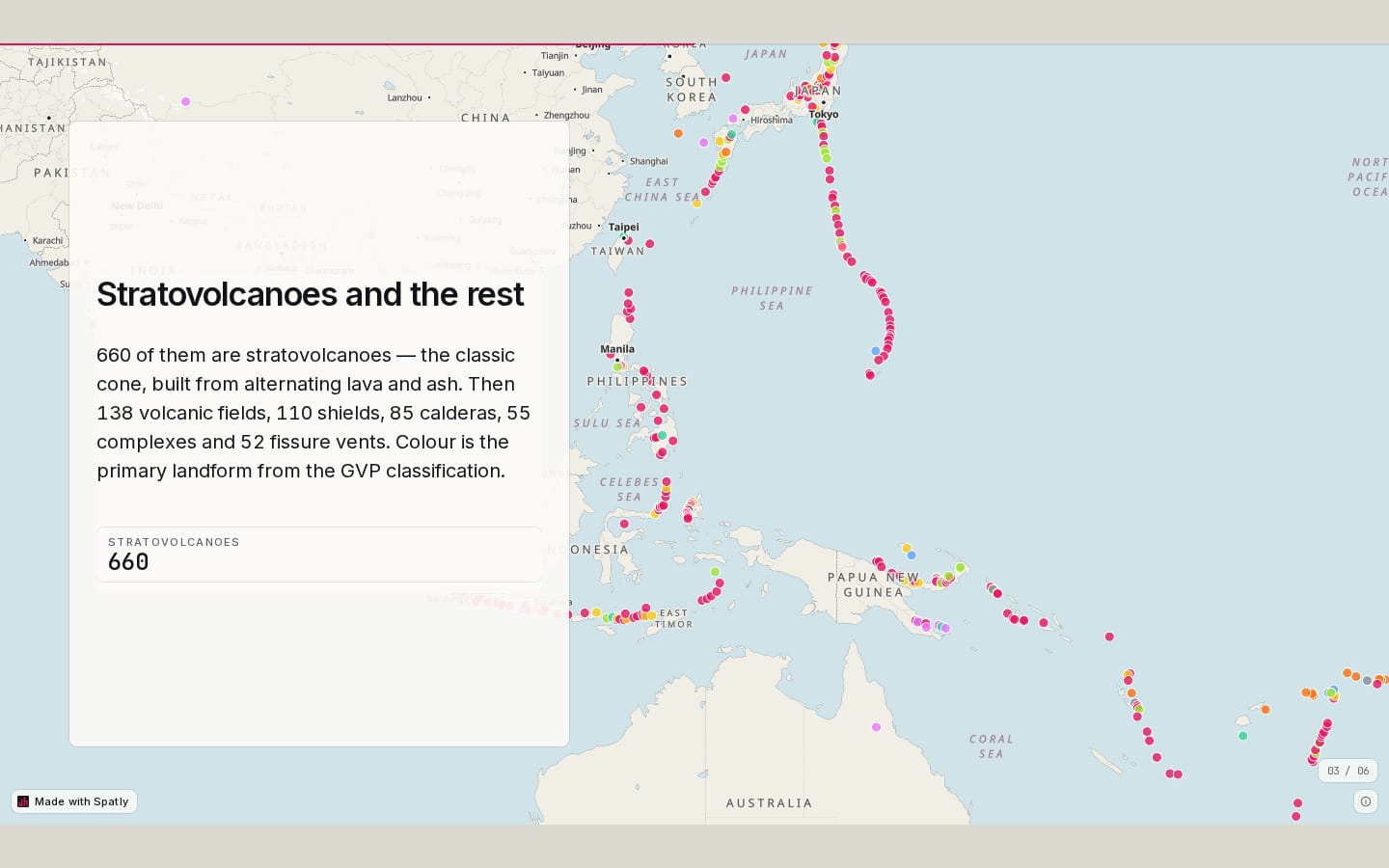Screen dimensions: 1389x868
Task: Click the paragraph line mentioning 138 volcanic fields
Action: coord(313,413)
